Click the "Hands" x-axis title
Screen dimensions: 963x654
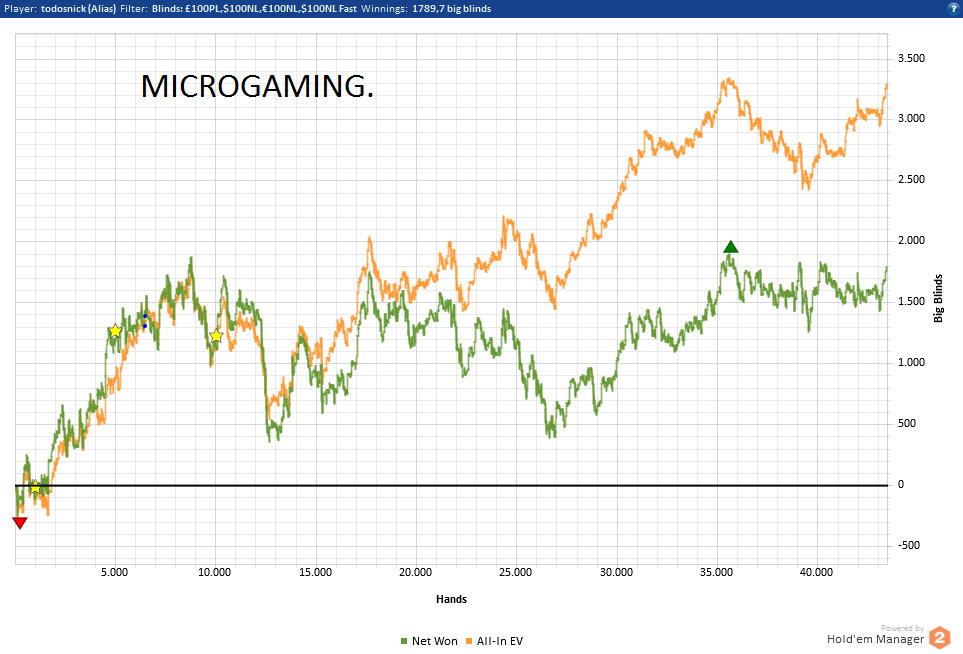click(x=451, y=599)
